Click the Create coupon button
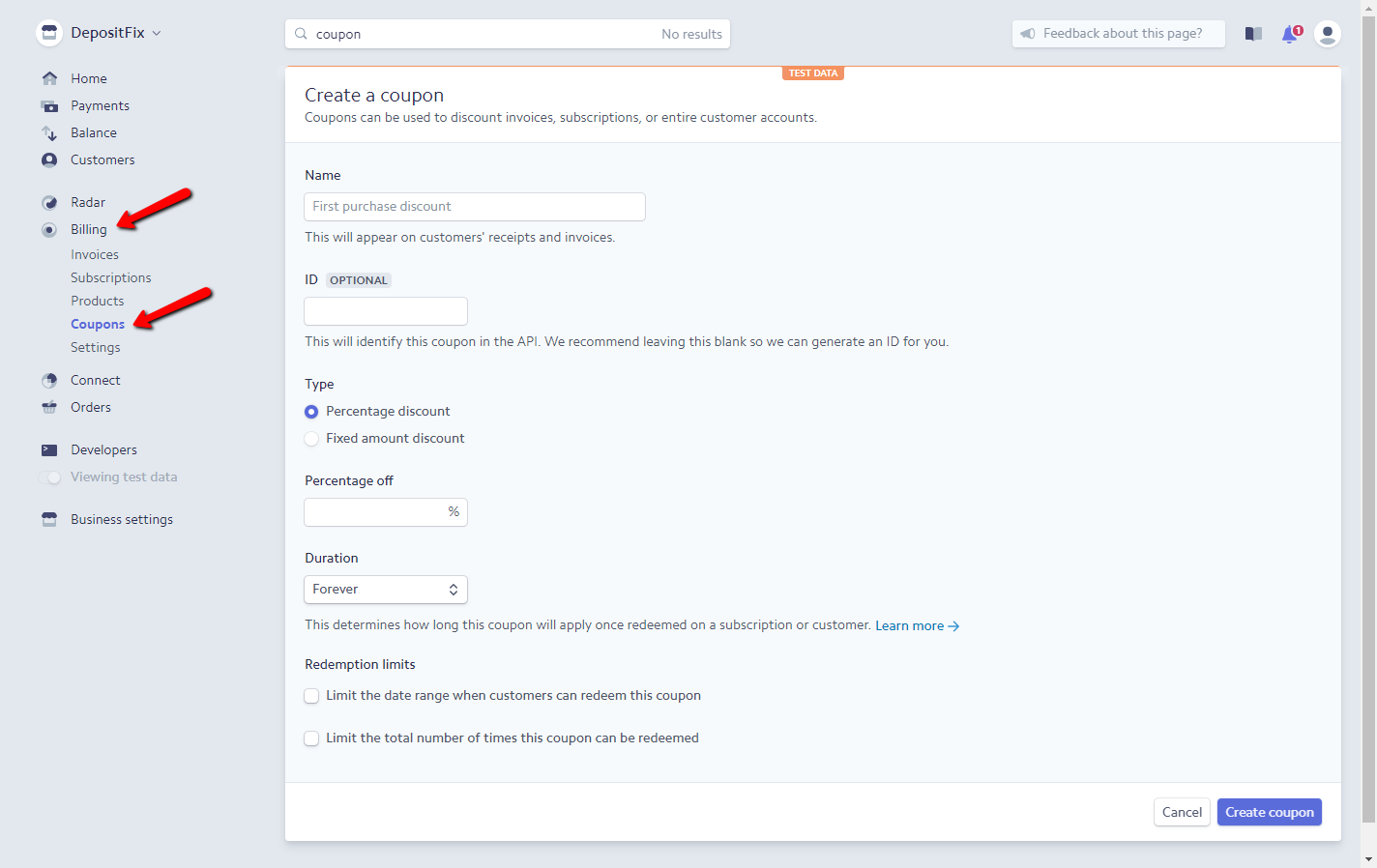Screen dimensions: 1377x868 click(1270, 812)
